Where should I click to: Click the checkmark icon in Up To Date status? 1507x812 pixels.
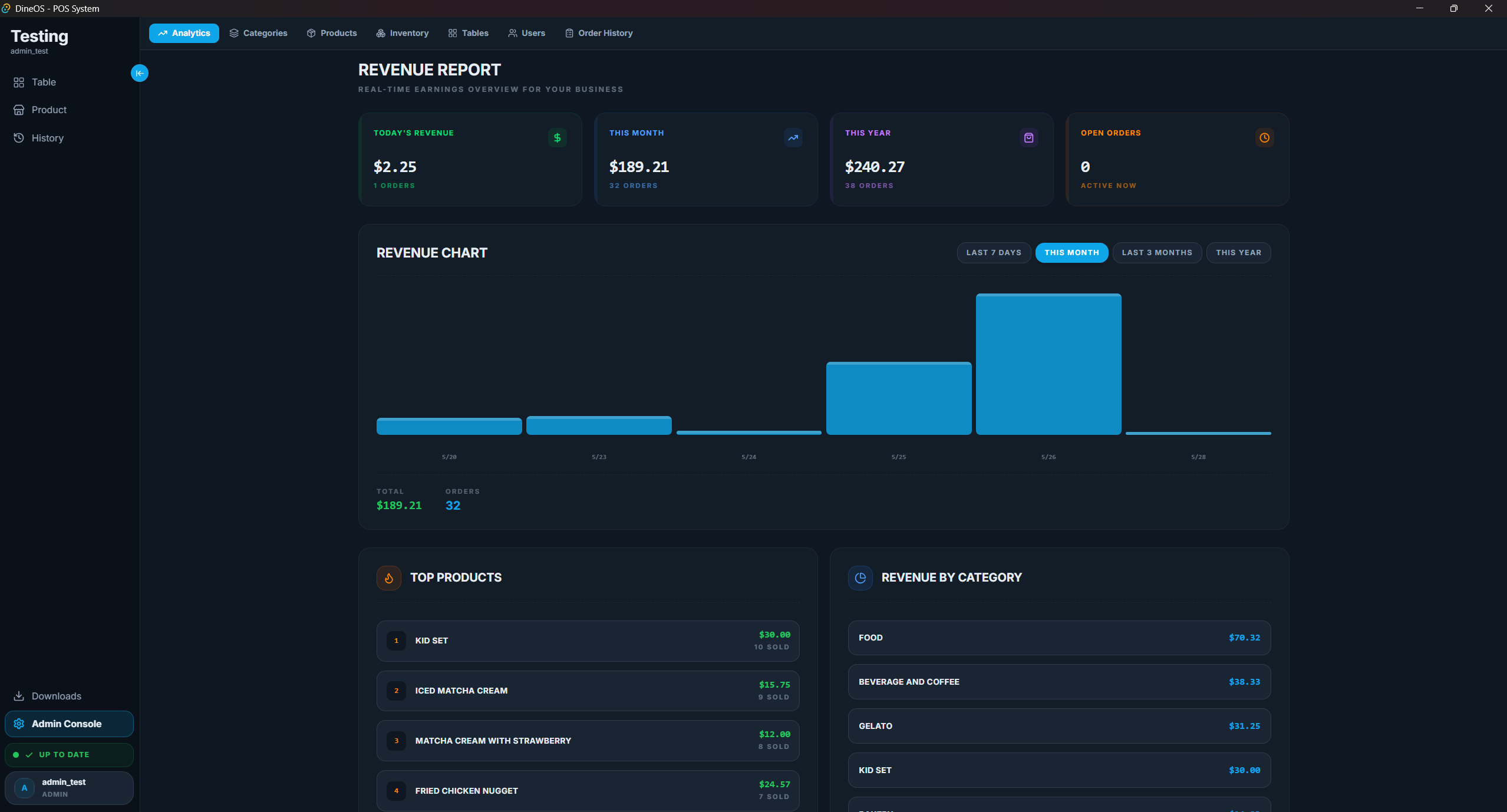(x=29, y=755)
